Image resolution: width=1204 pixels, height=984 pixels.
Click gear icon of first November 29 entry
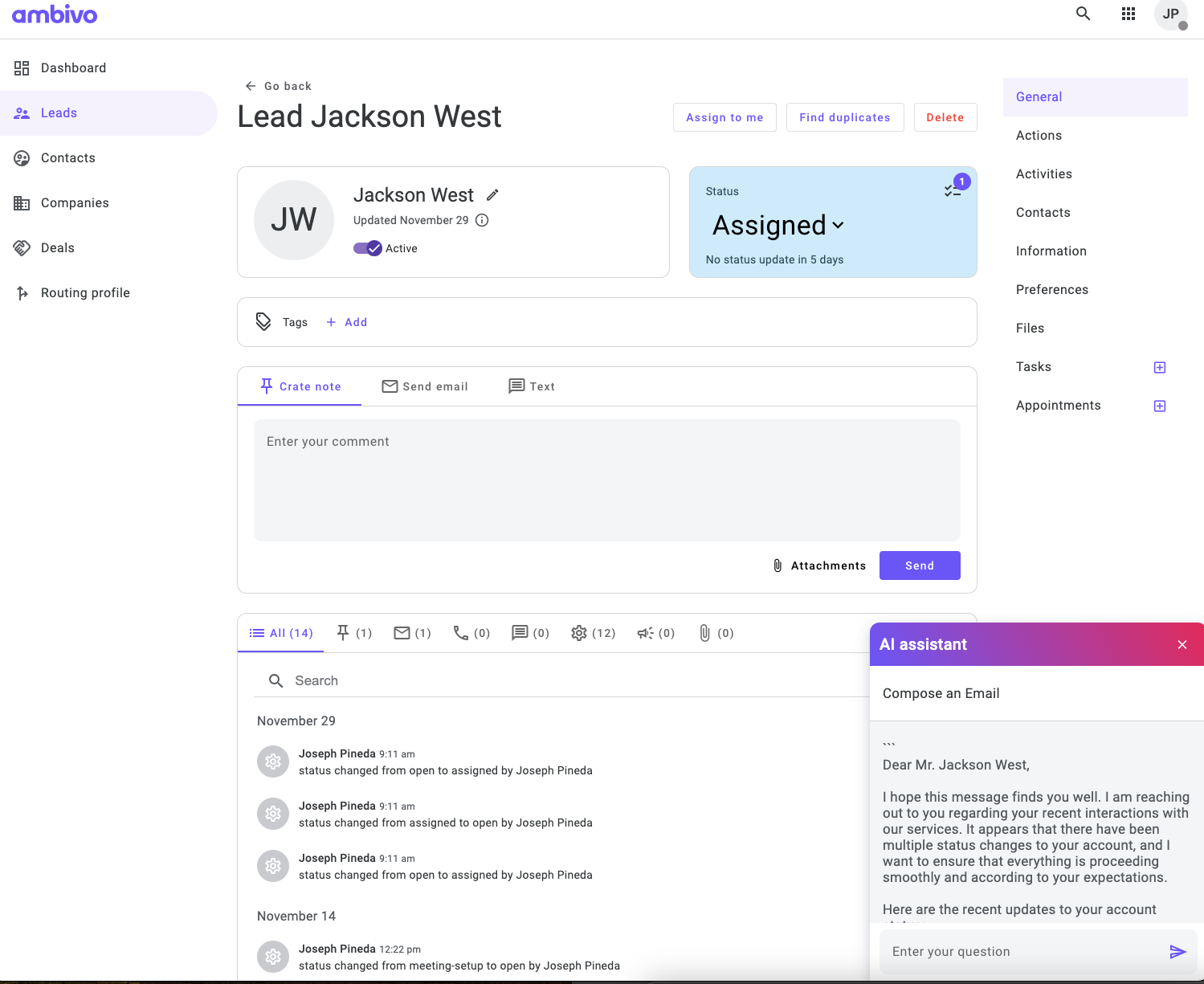click(x=273, y=761)
